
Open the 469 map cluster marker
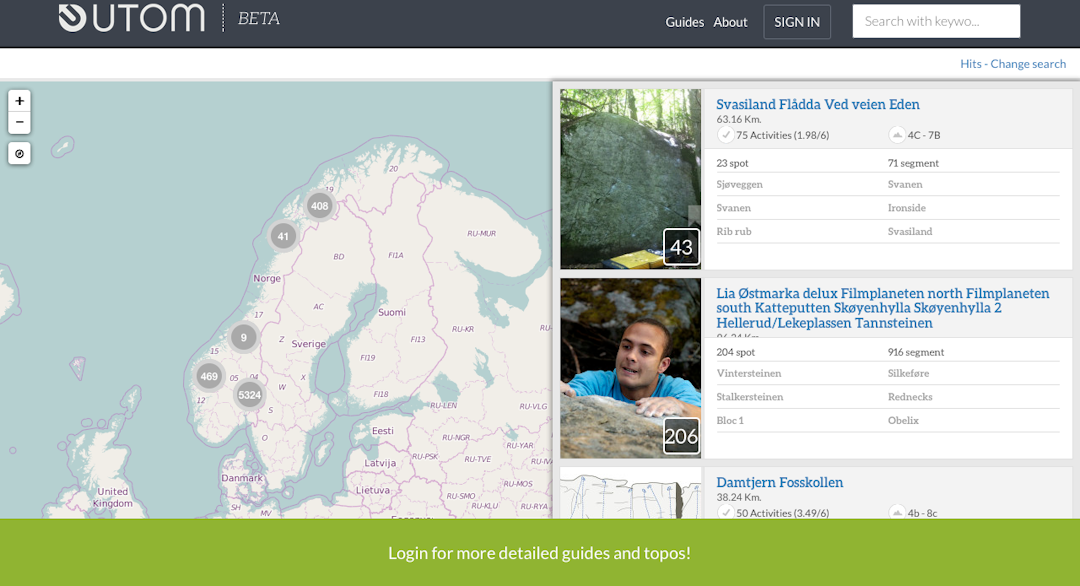[209, 376]
